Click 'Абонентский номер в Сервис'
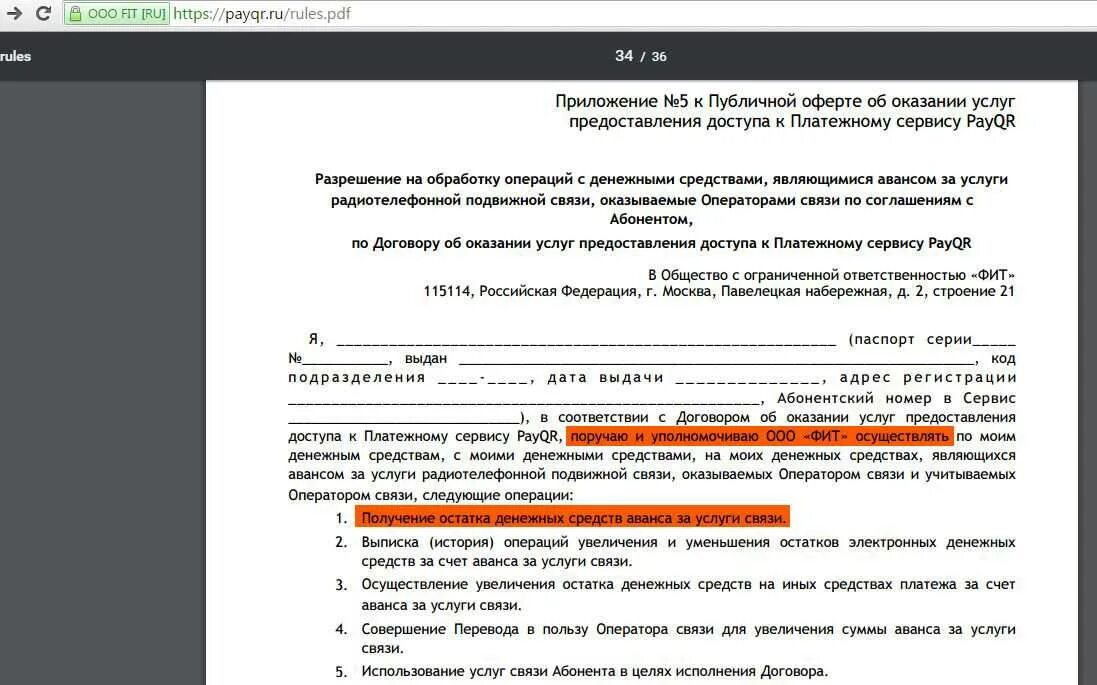This screenshot has width=1097, height=685. point(896,398)
